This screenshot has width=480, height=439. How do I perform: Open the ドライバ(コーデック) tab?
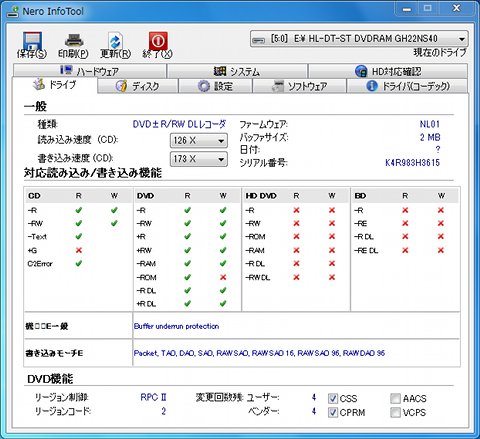pos(407,86)
